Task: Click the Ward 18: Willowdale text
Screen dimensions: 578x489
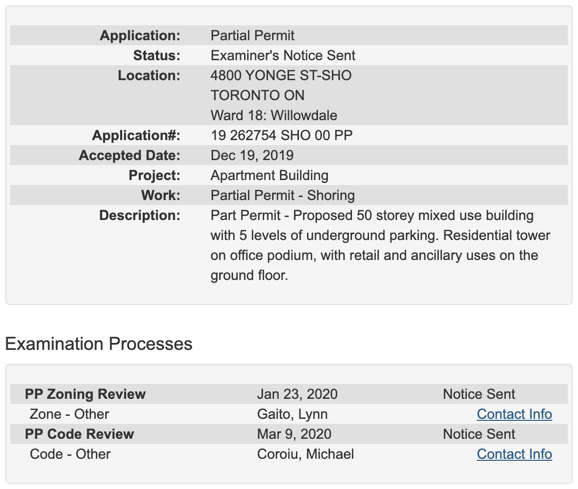Action: tap(274, 115)
